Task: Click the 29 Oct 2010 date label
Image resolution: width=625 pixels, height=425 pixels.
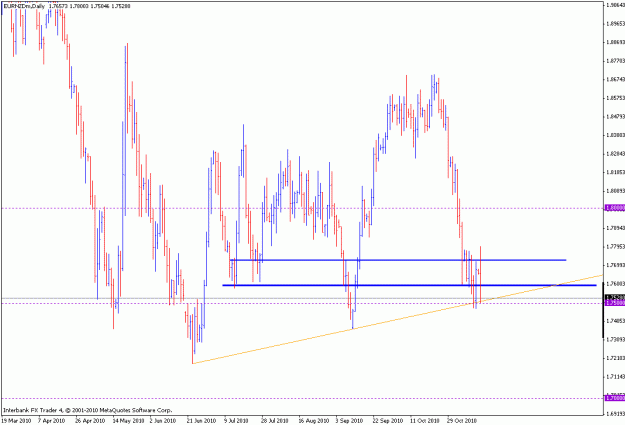Action: coord(462,421)
